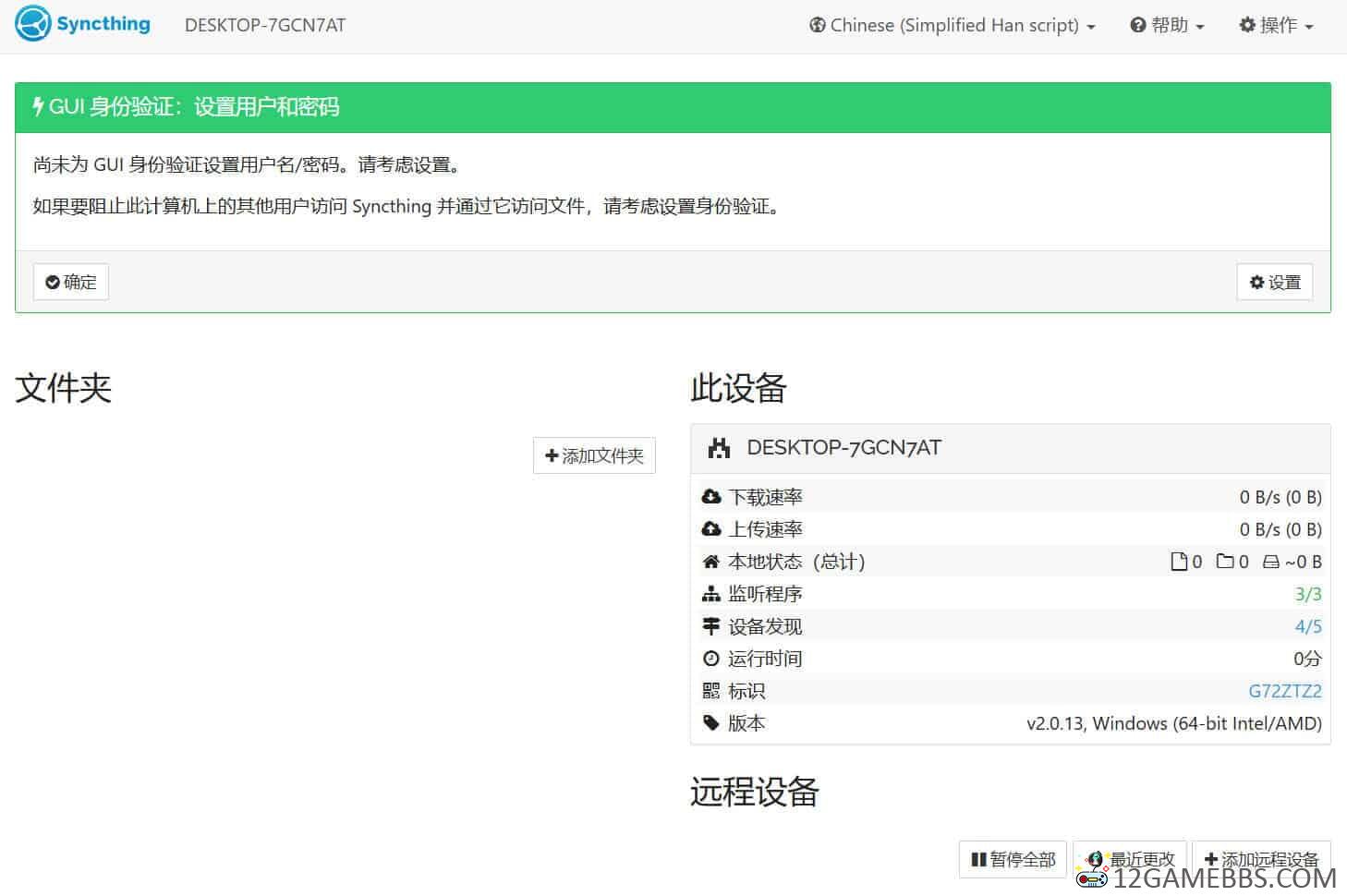Click the uptime value 0分

coord(1307,659)
